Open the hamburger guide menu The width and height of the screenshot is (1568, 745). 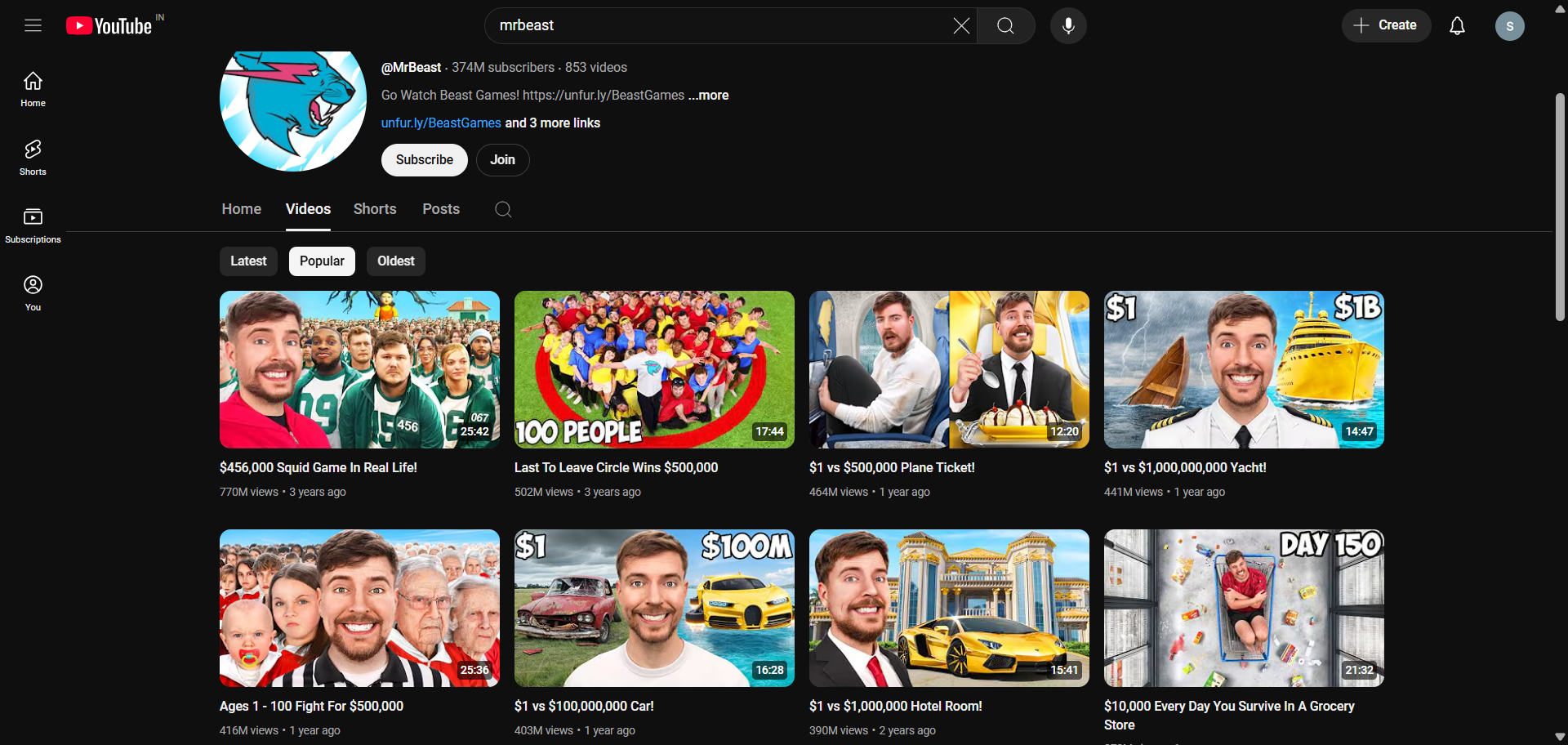pyautogui.click(x=33, y=25)
